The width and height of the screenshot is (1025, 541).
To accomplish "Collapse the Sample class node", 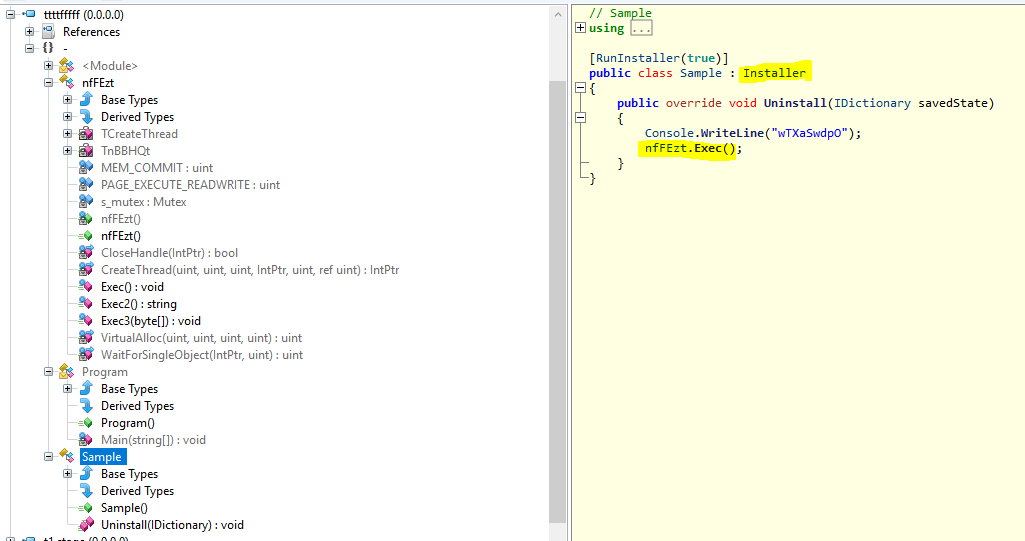I will [x=48, y=456].
